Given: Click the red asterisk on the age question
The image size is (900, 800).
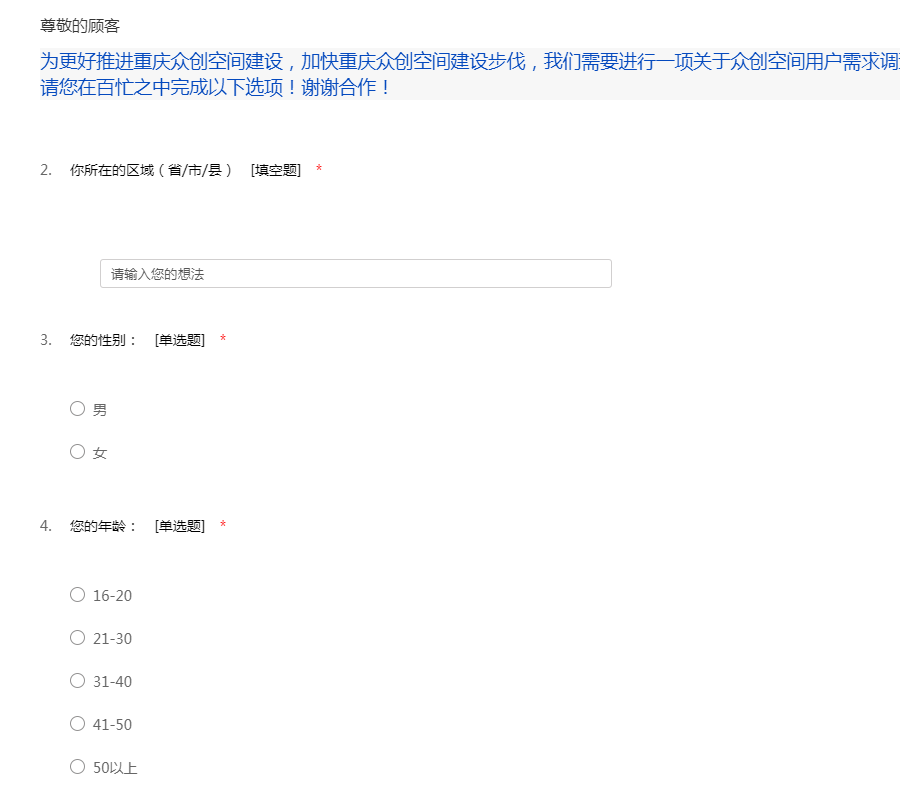Looking at the screenshot, I should click(223, 526).
